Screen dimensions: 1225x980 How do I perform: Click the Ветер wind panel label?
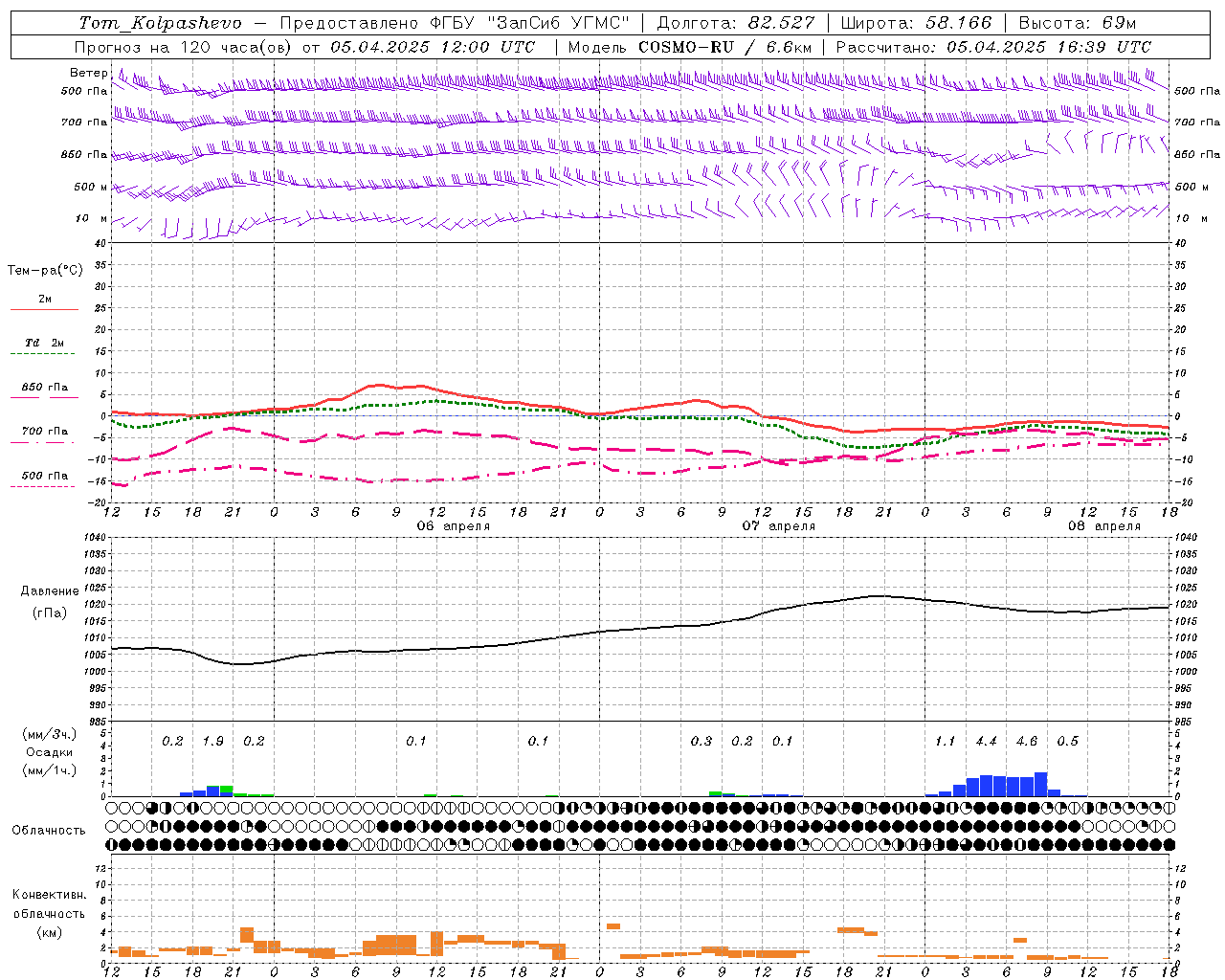pos(88,73)
